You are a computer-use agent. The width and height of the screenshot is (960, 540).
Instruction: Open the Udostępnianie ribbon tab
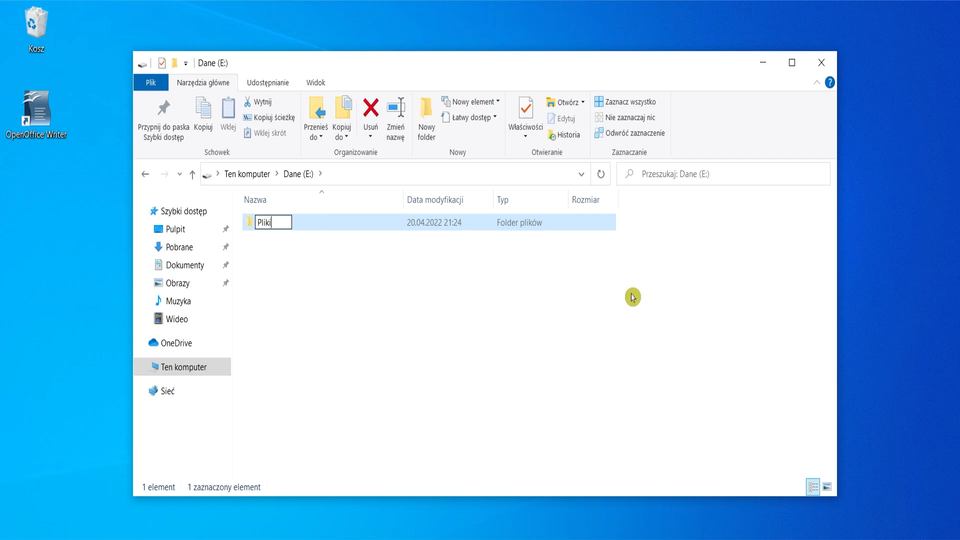(267, 83)
